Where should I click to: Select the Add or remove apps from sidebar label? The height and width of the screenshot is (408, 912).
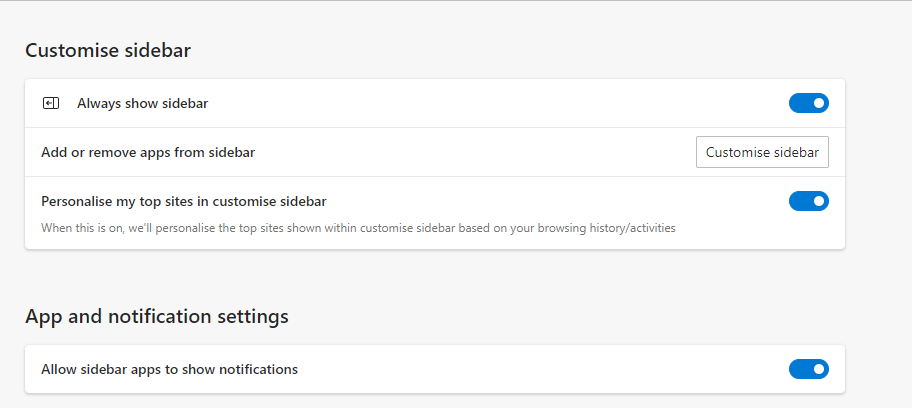[148, 152]
